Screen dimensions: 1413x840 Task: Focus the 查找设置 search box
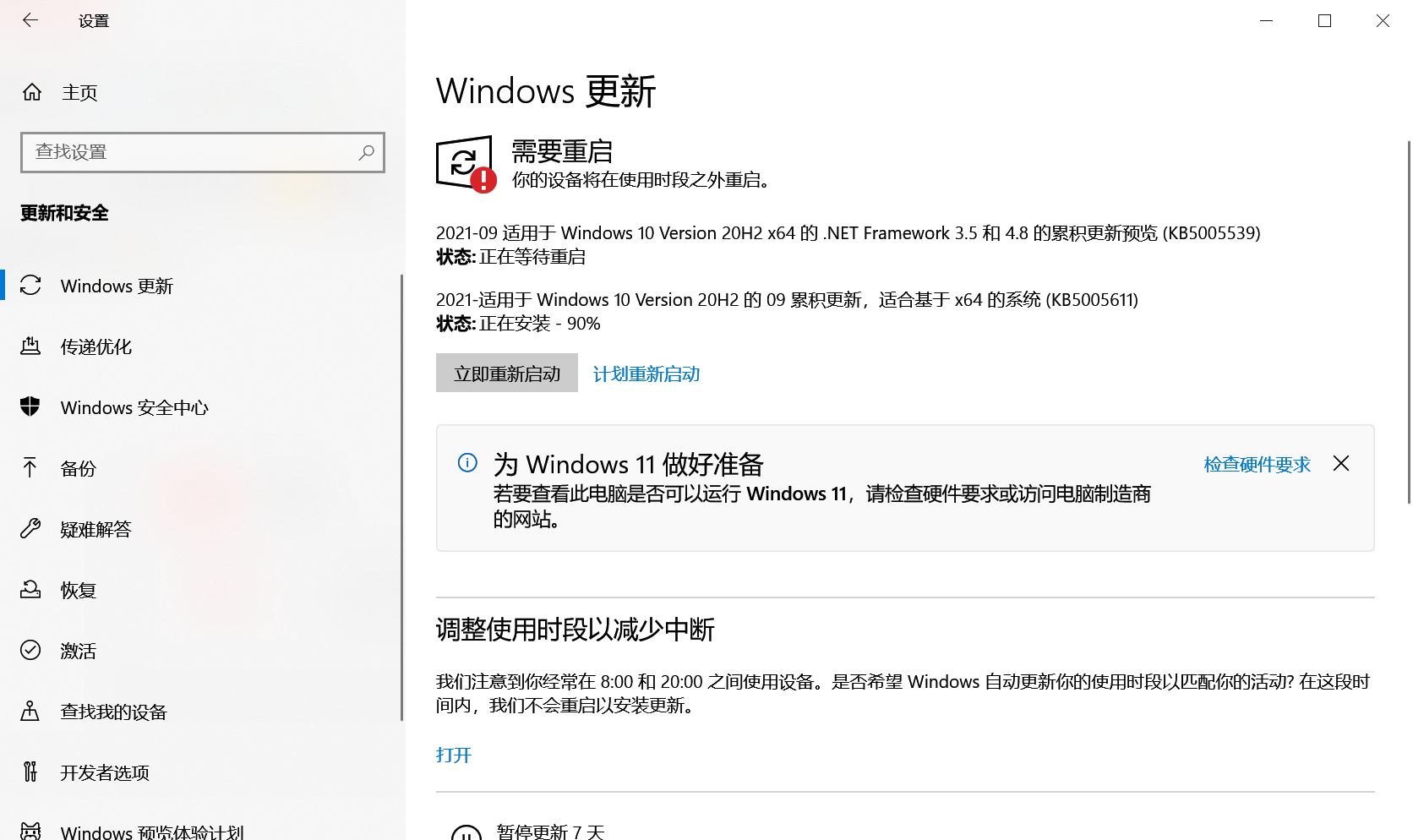coord(203,152)
